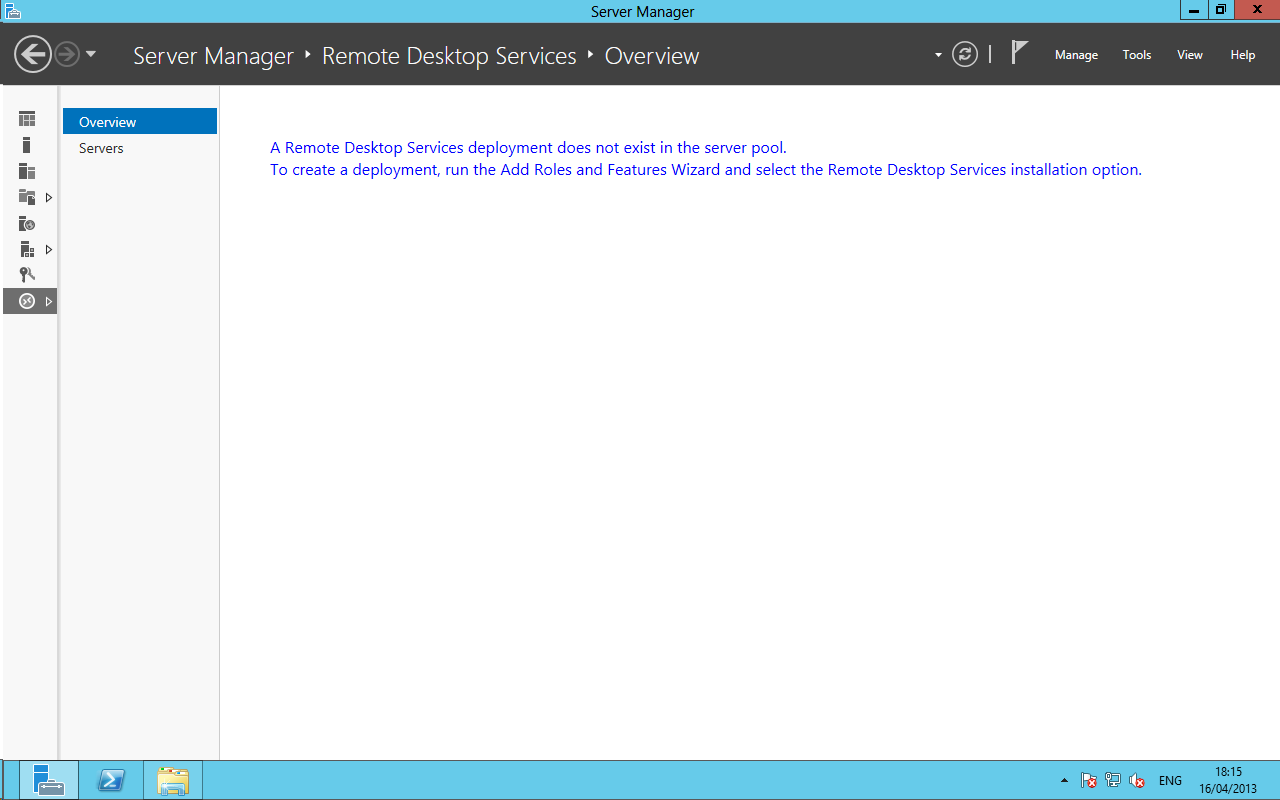Click the Server Manager icon in the title bar
Image resolution: width=1280 pixels, height=800 pixels.
11,11
